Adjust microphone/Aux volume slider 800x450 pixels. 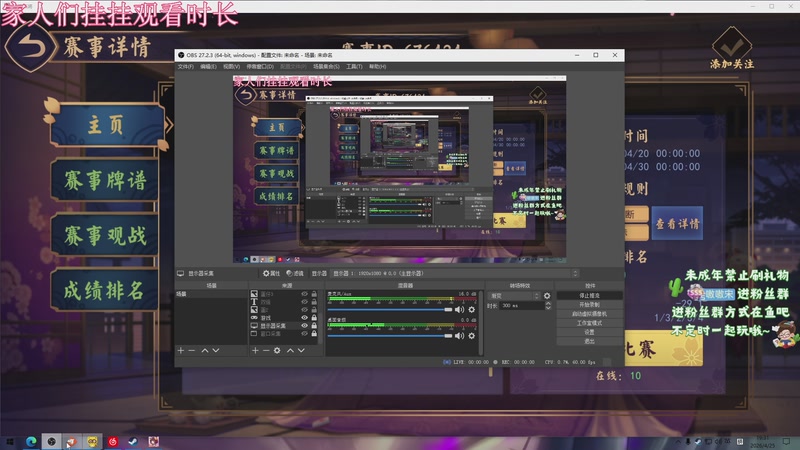tap(390, 309)
